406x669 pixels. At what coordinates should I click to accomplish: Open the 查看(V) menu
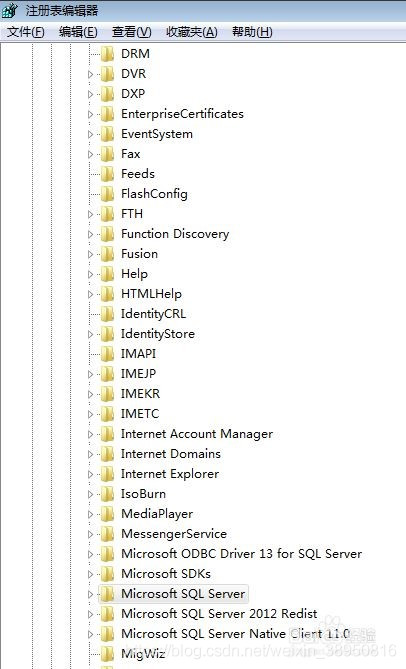tap(132, 32)
